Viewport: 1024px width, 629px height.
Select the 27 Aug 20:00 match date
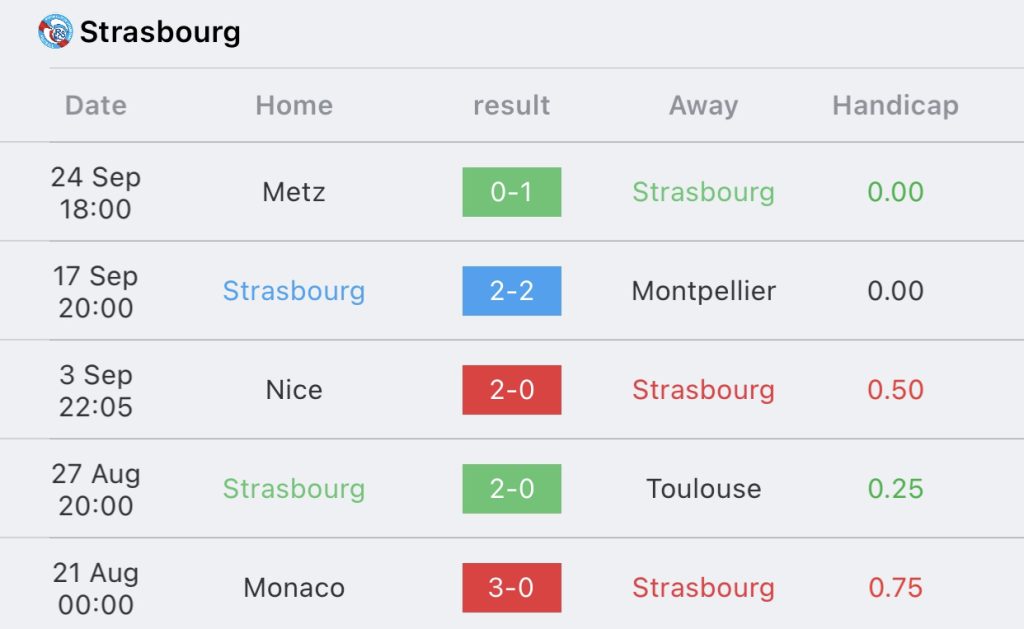click(x=96, y=489)
